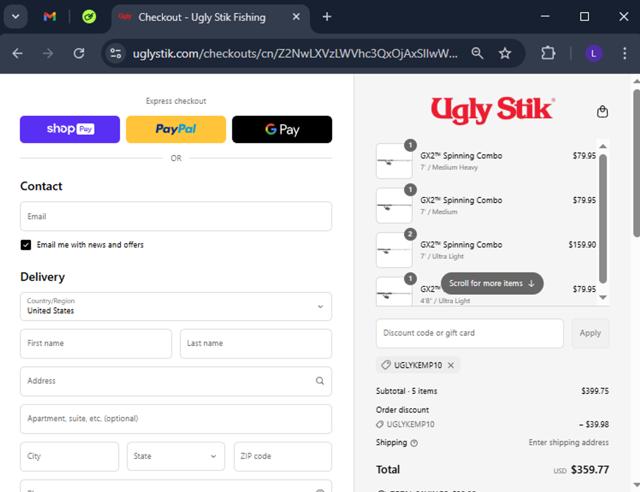Focus the ZIP code field

283,456
